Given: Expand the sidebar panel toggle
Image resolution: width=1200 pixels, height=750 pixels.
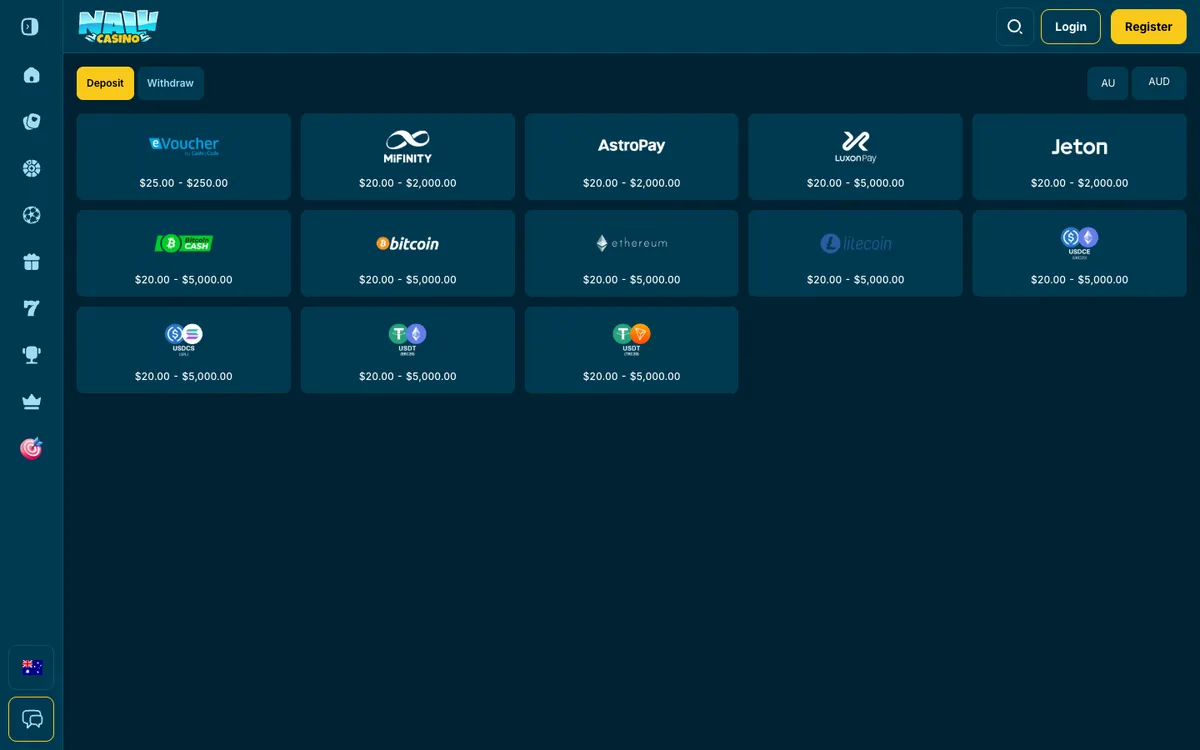Looking at the screenshot, I should coord(30,27).
